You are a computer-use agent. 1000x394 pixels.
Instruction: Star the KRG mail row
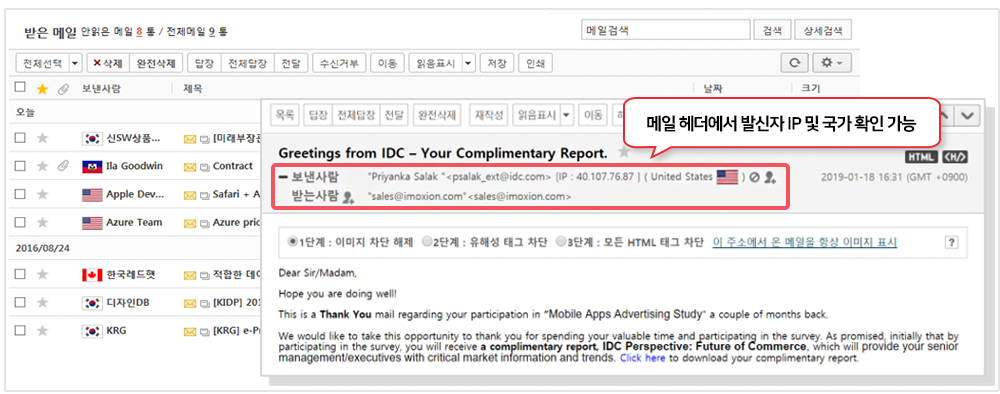42,331
